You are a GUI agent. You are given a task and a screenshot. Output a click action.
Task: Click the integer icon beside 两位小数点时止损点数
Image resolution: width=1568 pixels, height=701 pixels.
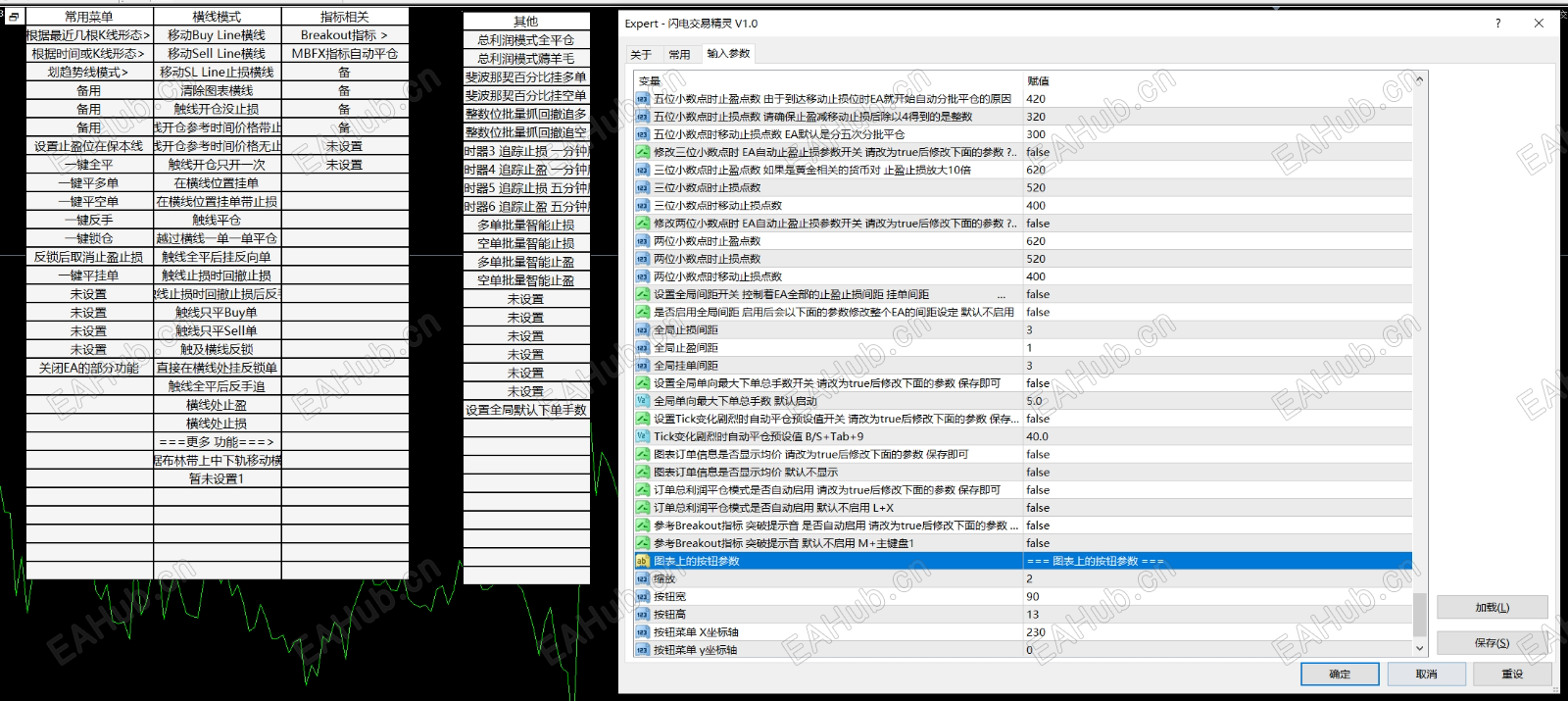coord(643,259)
